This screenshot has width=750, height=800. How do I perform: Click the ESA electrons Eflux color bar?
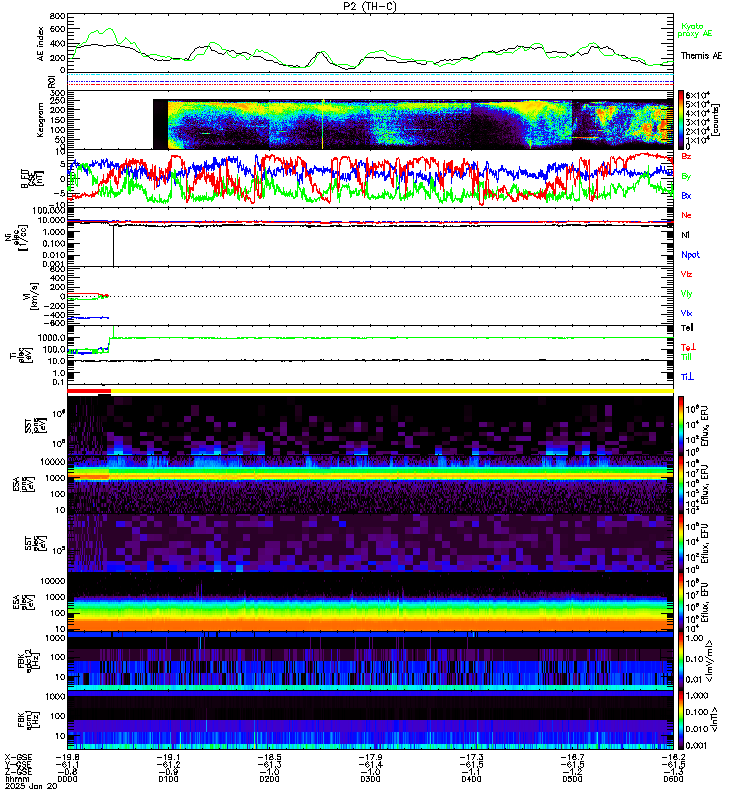(681, 602)
